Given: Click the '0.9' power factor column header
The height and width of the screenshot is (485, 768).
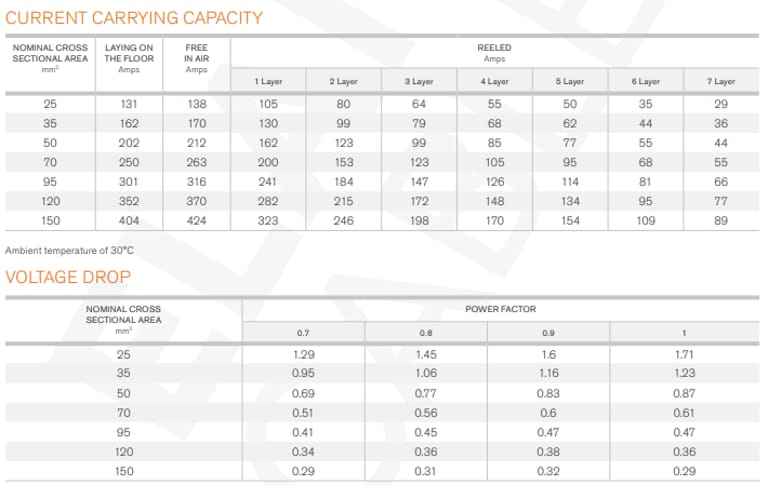Looking at the screenshot, I should point(548,332).
